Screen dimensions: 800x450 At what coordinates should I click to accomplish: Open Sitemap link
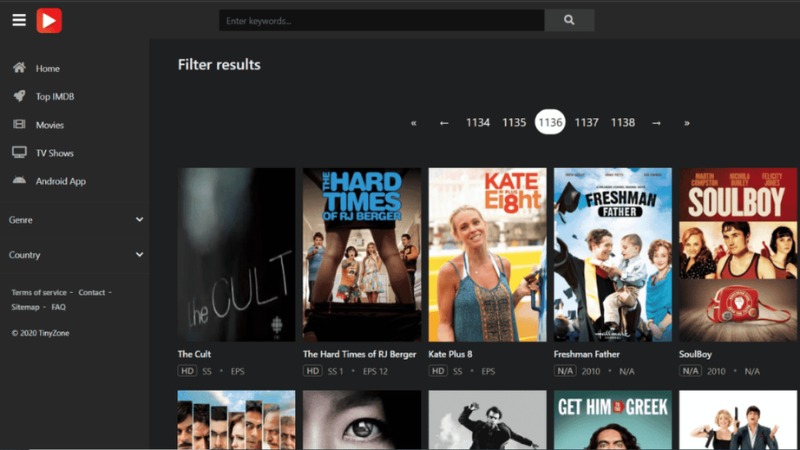click(x=25, y=307)
